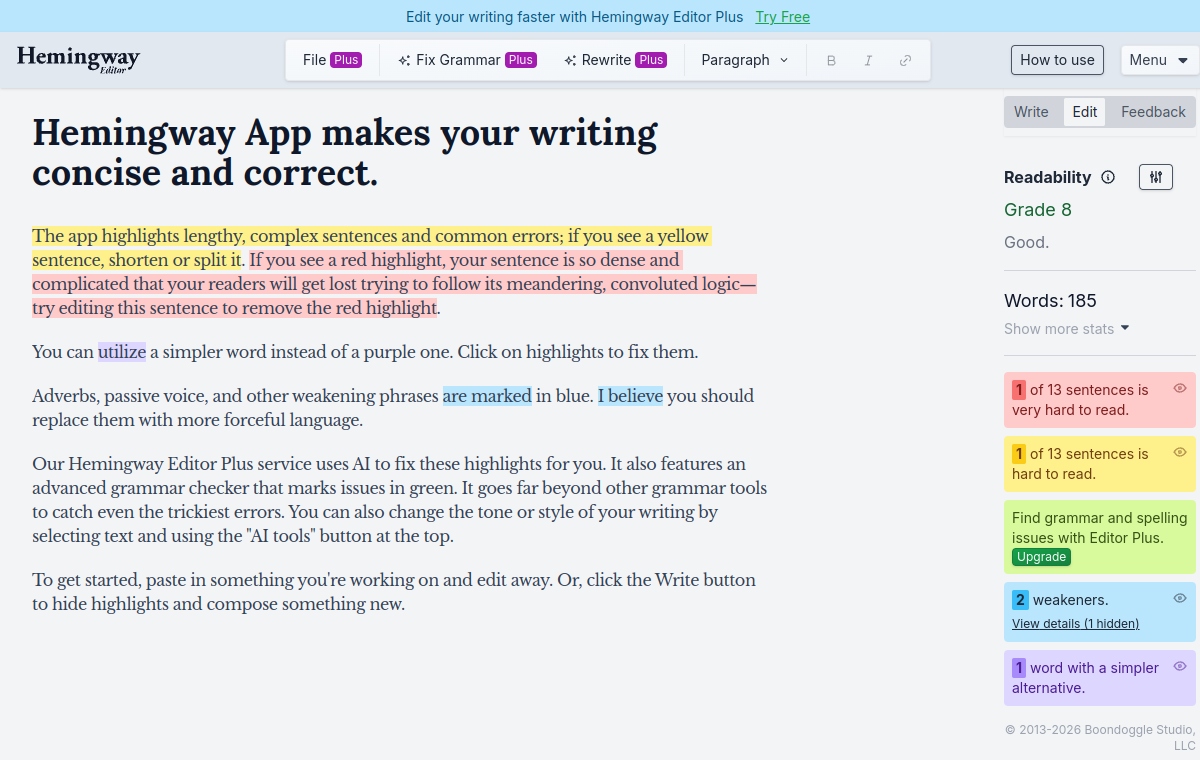
Task: Click the blue highlighted phrase I believe
Action: (x=630, y=396)
